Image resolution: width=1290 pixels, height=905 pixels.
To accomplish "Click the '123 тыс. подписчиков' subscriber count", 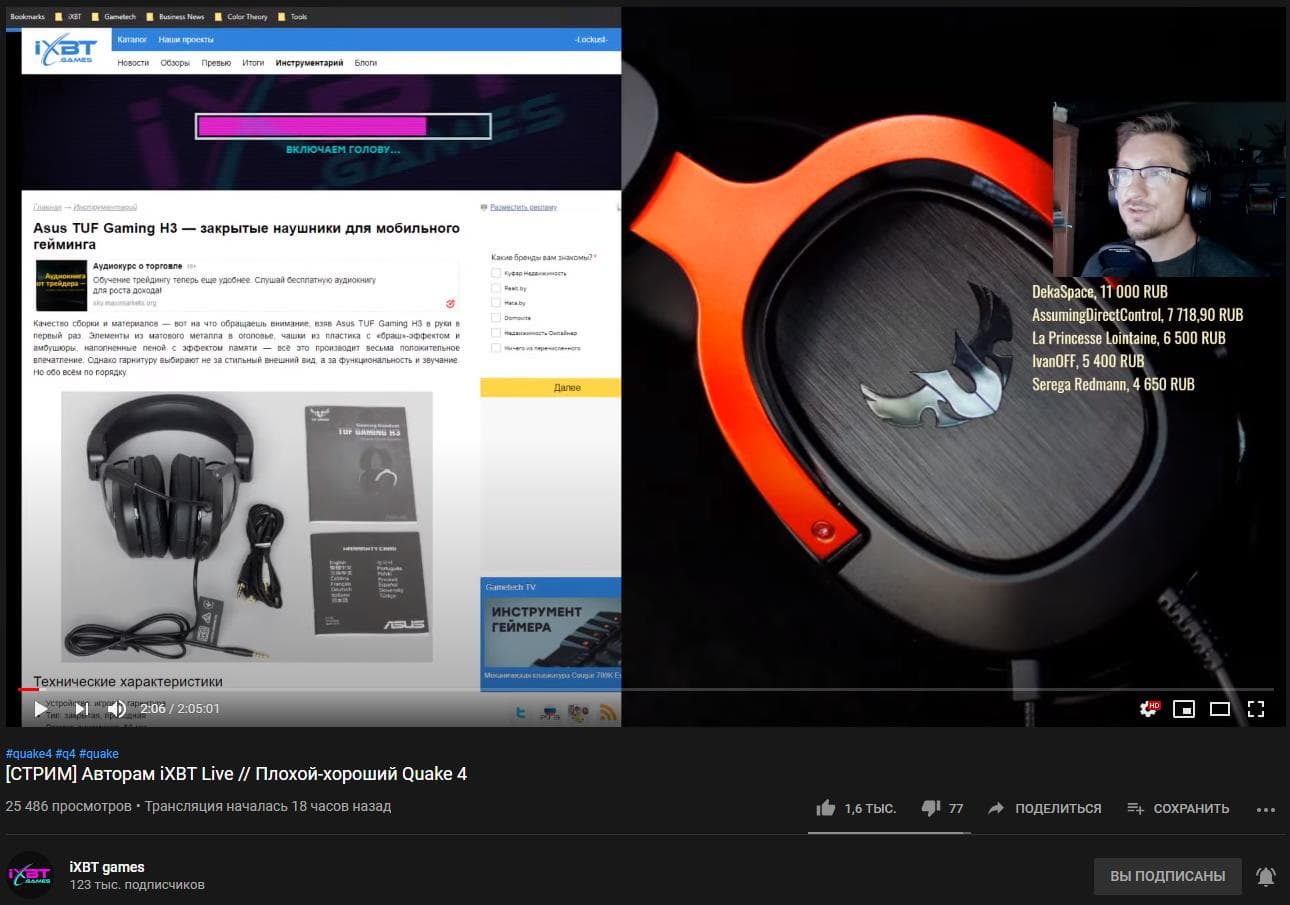I will tap(137, 885).
